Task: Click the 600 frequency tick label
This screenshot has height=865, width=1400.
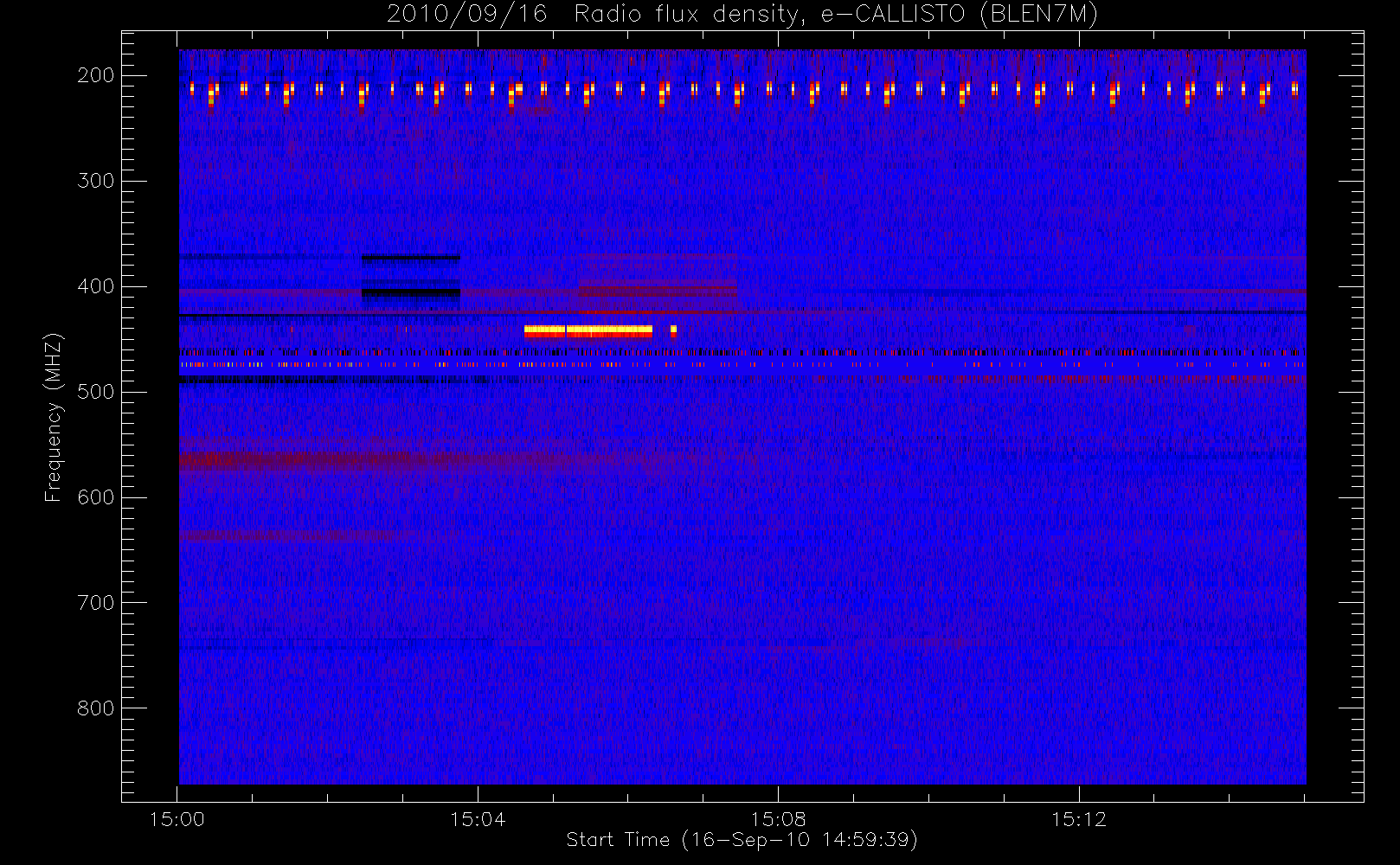Action: click(x=96, y=497)
